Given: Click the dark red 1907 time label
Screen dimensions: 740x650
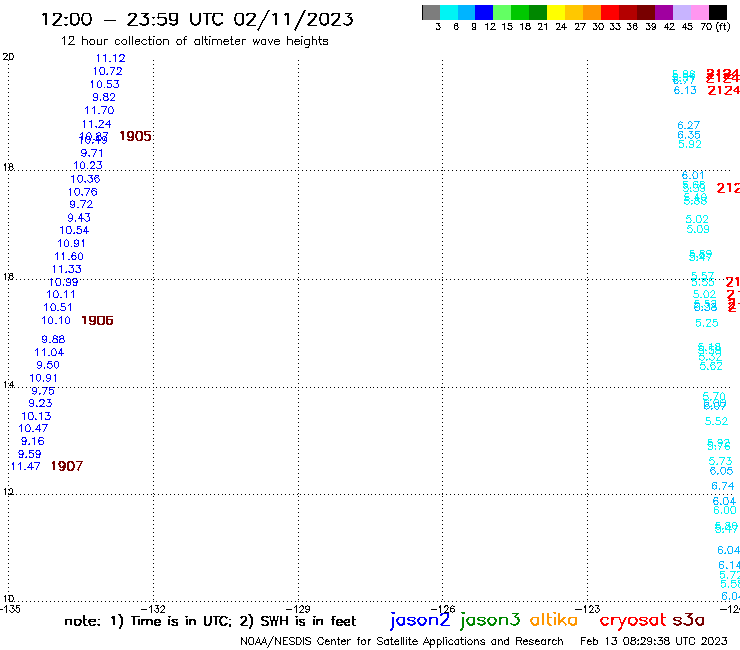Looking at the screenshot, I should [67, 466].
